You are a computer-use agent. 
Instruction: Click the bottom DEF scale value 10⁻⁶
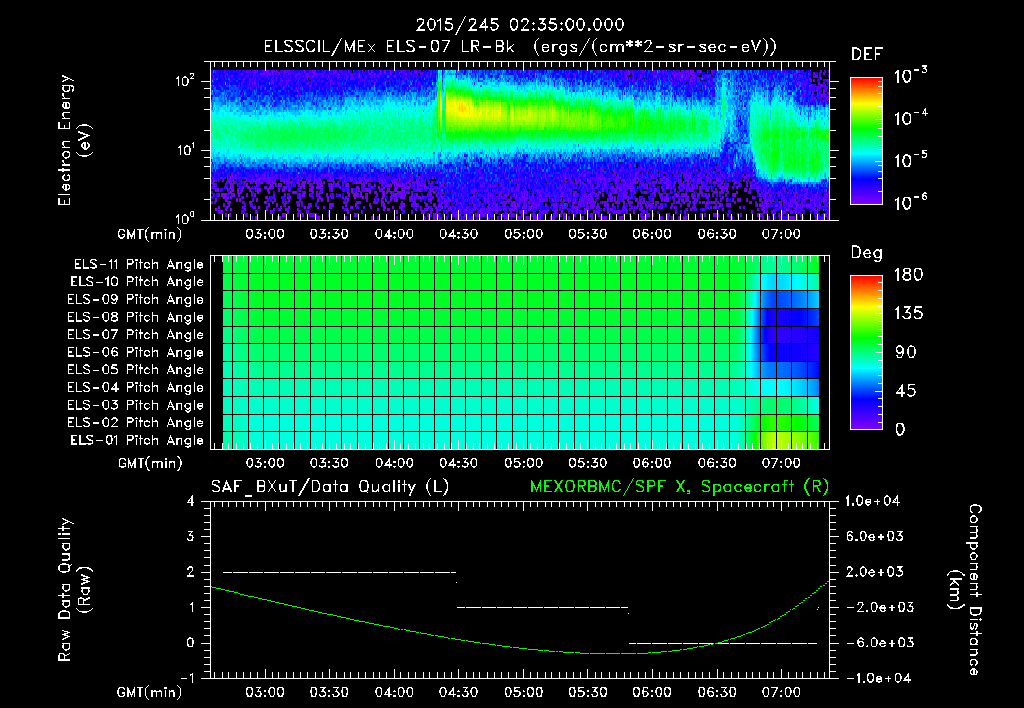pyautogui.click(x=910, y=202)
